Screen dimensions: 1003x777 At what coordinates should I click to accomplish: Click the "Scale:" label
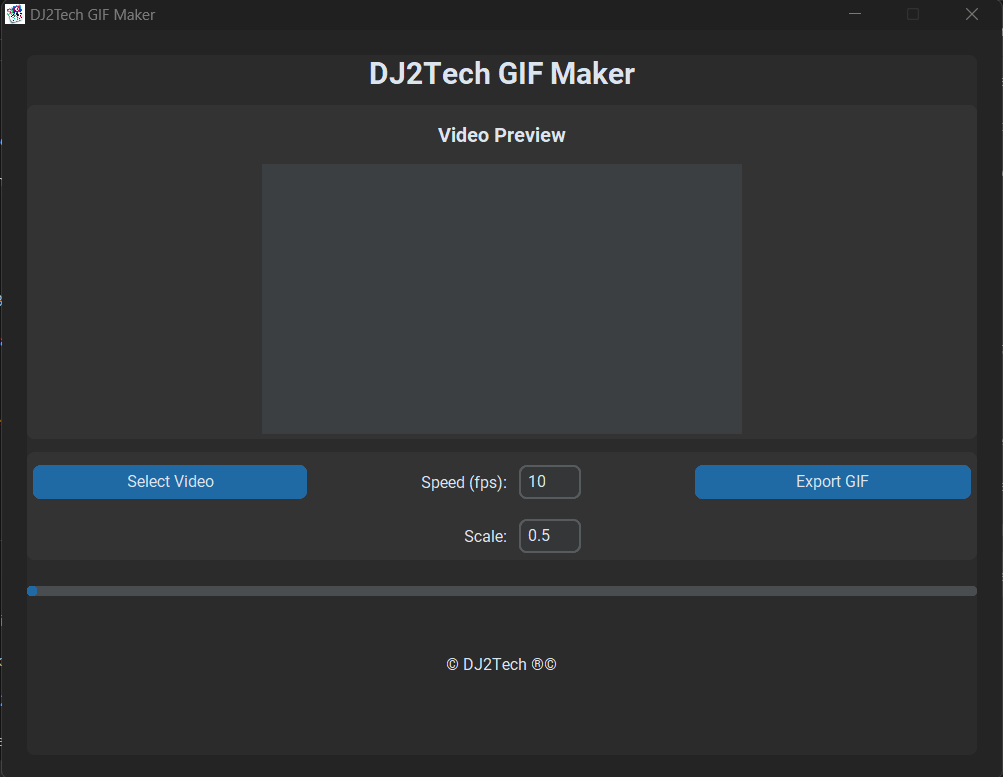coord(485,536)
